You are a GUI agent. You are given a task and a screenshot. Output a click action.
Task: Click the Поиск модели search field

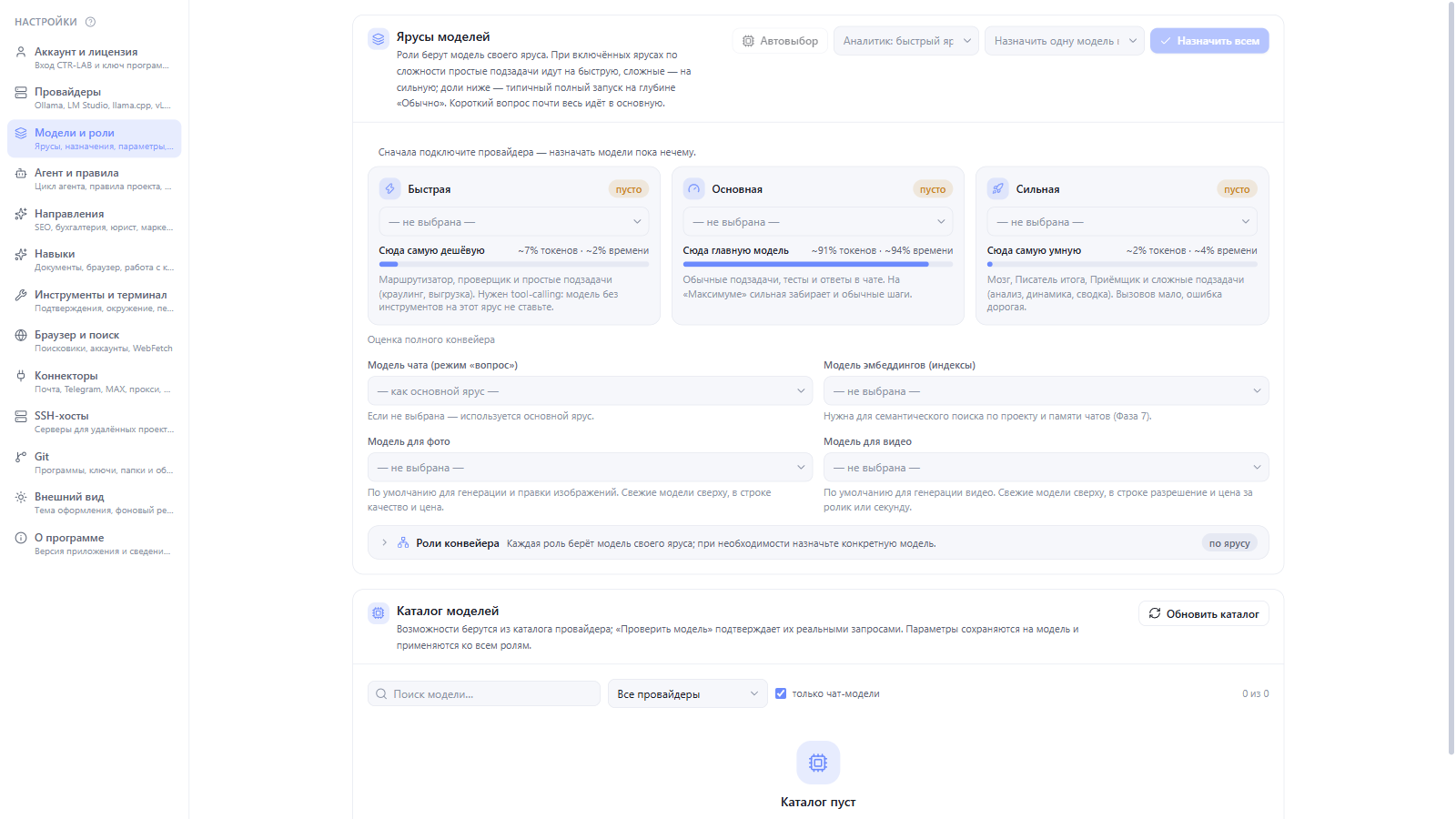pos(484,693)
